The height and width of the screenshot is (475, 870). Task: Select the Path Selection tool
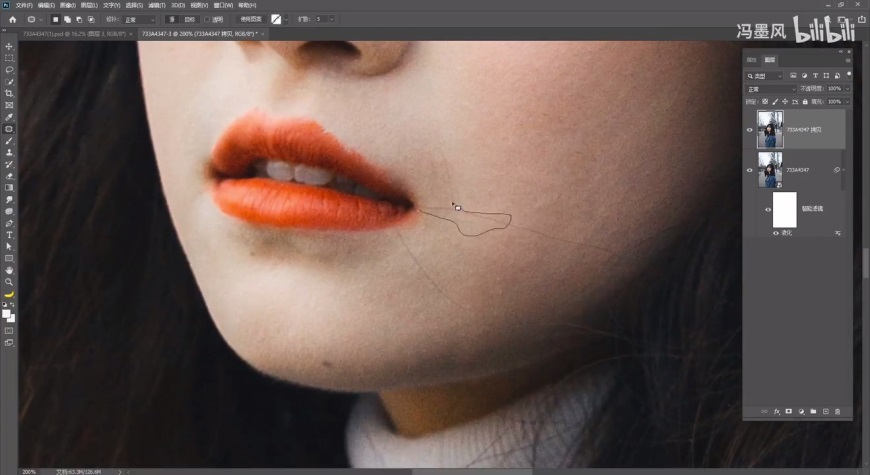pos(9,246)
